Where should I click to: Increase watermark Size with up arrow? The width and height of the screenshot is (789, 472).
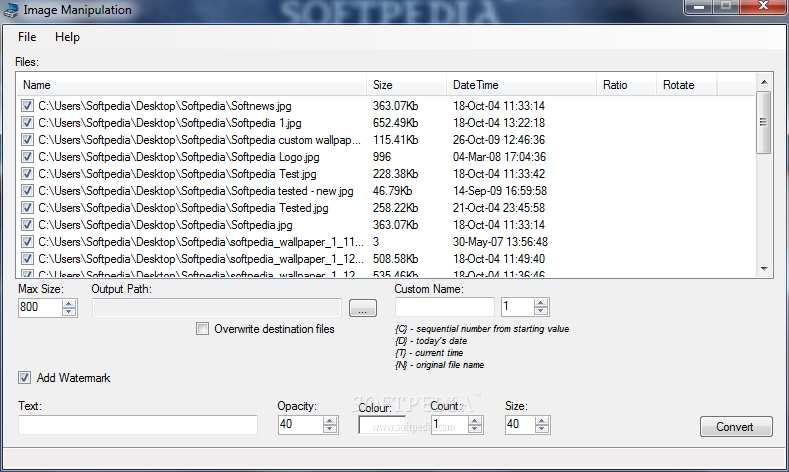point(541,421)
